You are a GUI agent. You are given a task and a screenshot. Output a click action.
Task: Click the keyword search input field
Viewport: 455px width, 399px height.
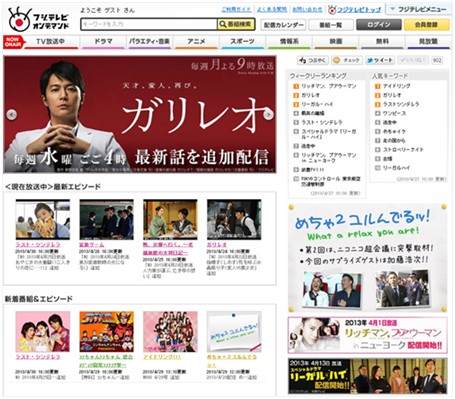(149, 24)
